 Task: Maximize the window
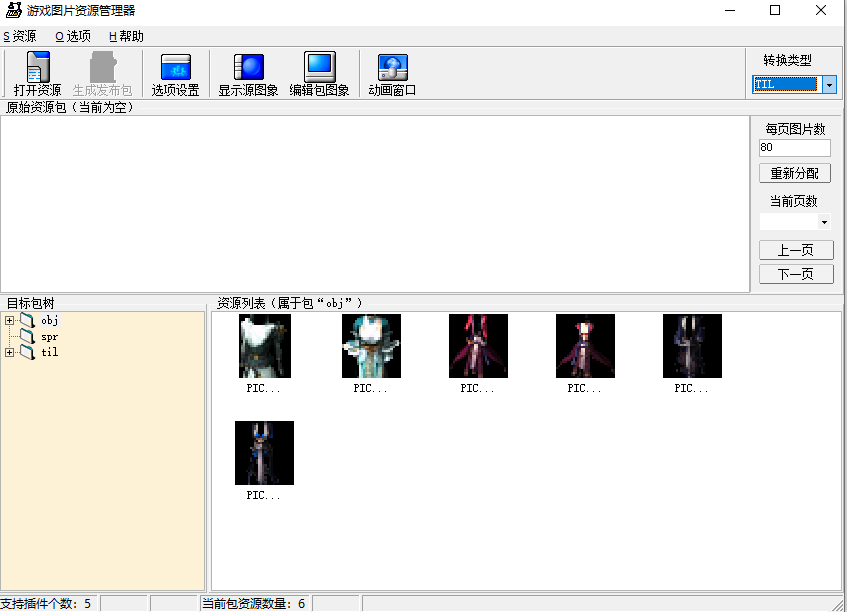pyautogui.click(x=775, y=10)
